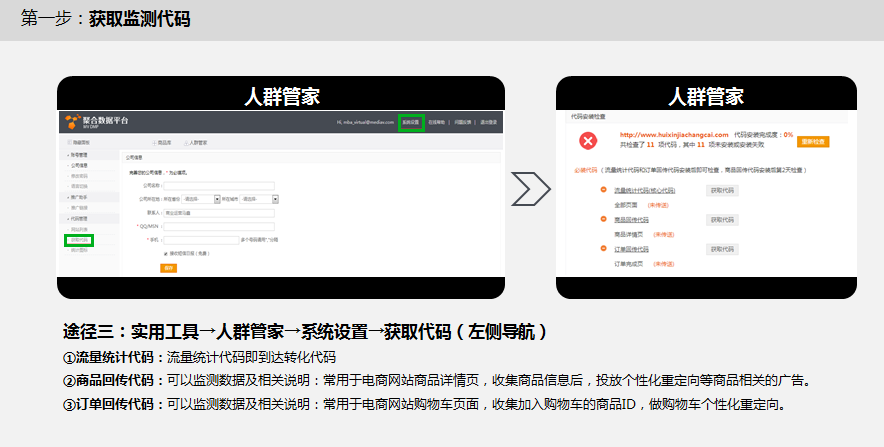The height and width of the screenshot is (447, 884).
Task: Click 获取代码 button for 流量统计代码
Action: pyautogui.click(x=722, y=189)
